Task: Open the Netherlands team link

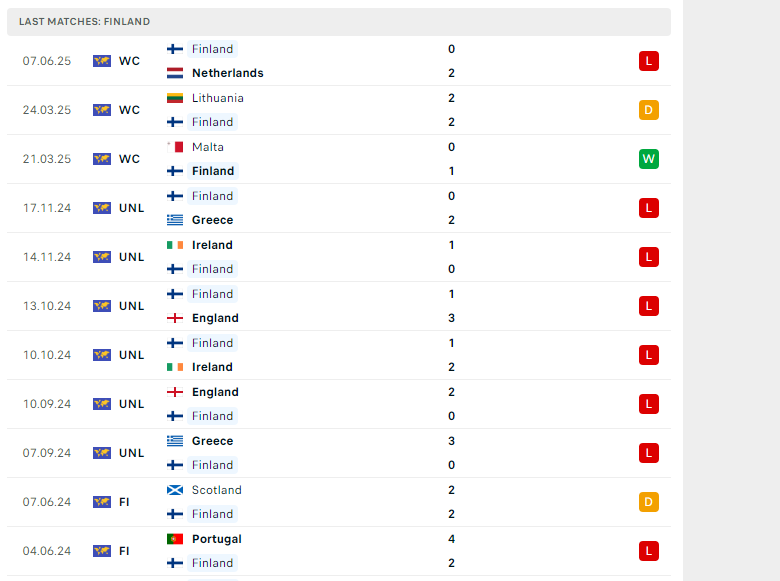Action: tap(228, 73)
